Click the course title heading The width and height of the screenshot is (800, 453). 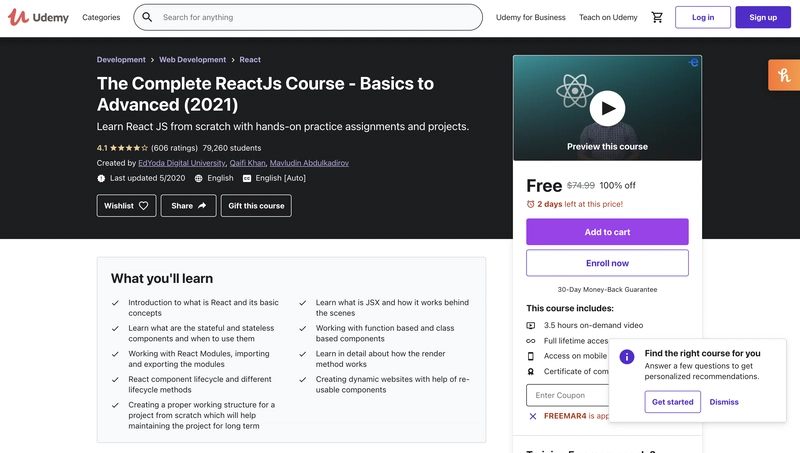[x=265, y=94]
